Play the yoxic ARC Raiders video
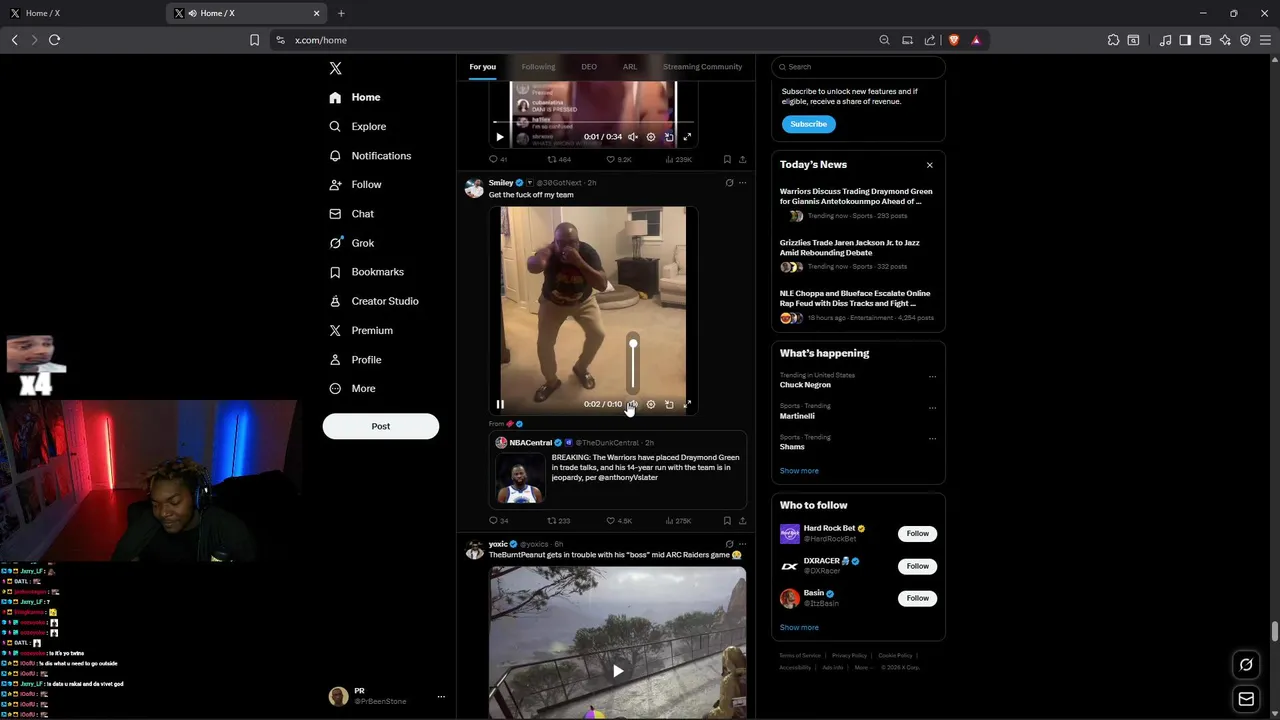The width and height of the screenshot is (1280, 720). point(618,671)
